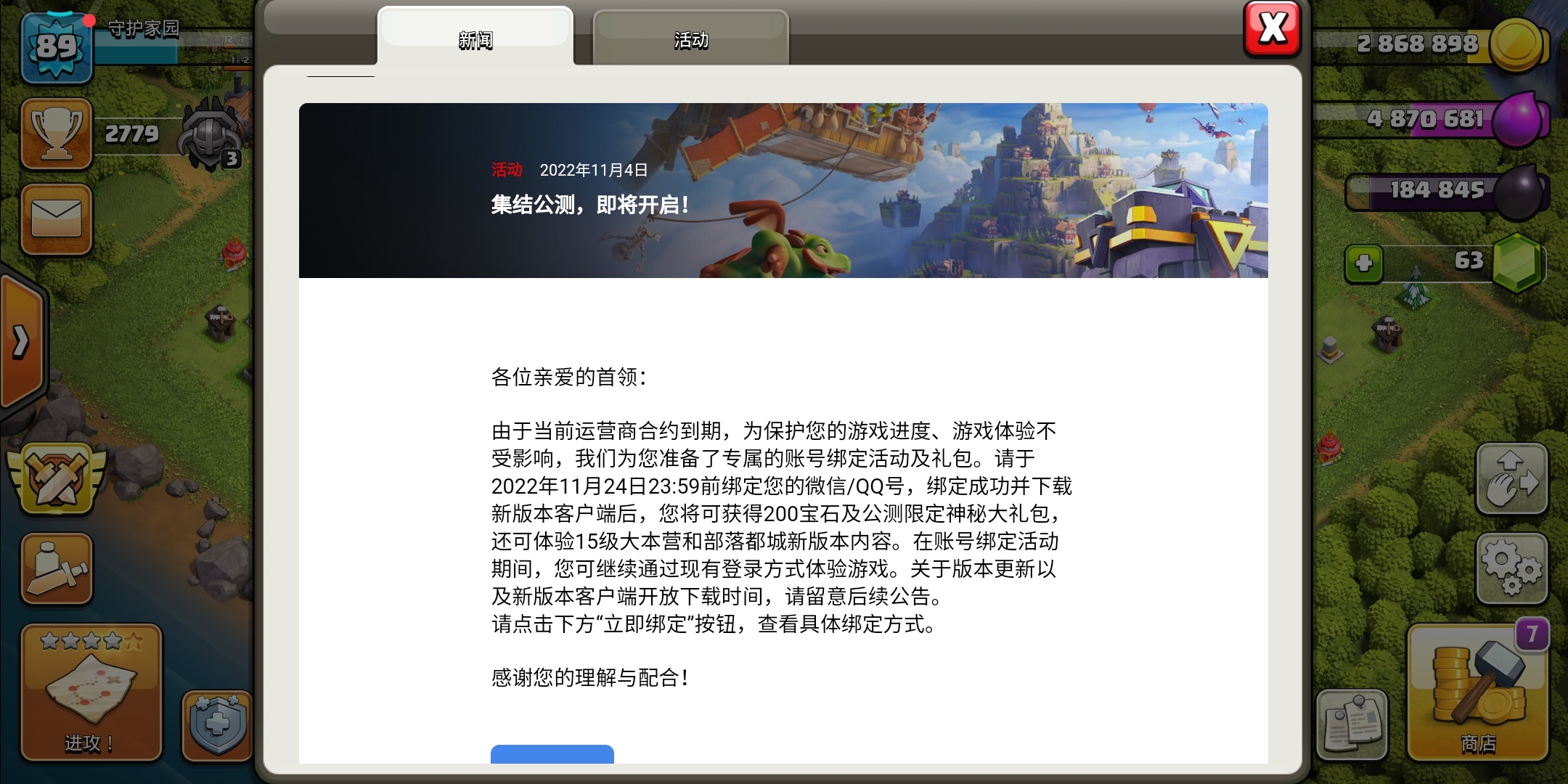Click the 集结公测 banner image

click(x=783, y=190)
